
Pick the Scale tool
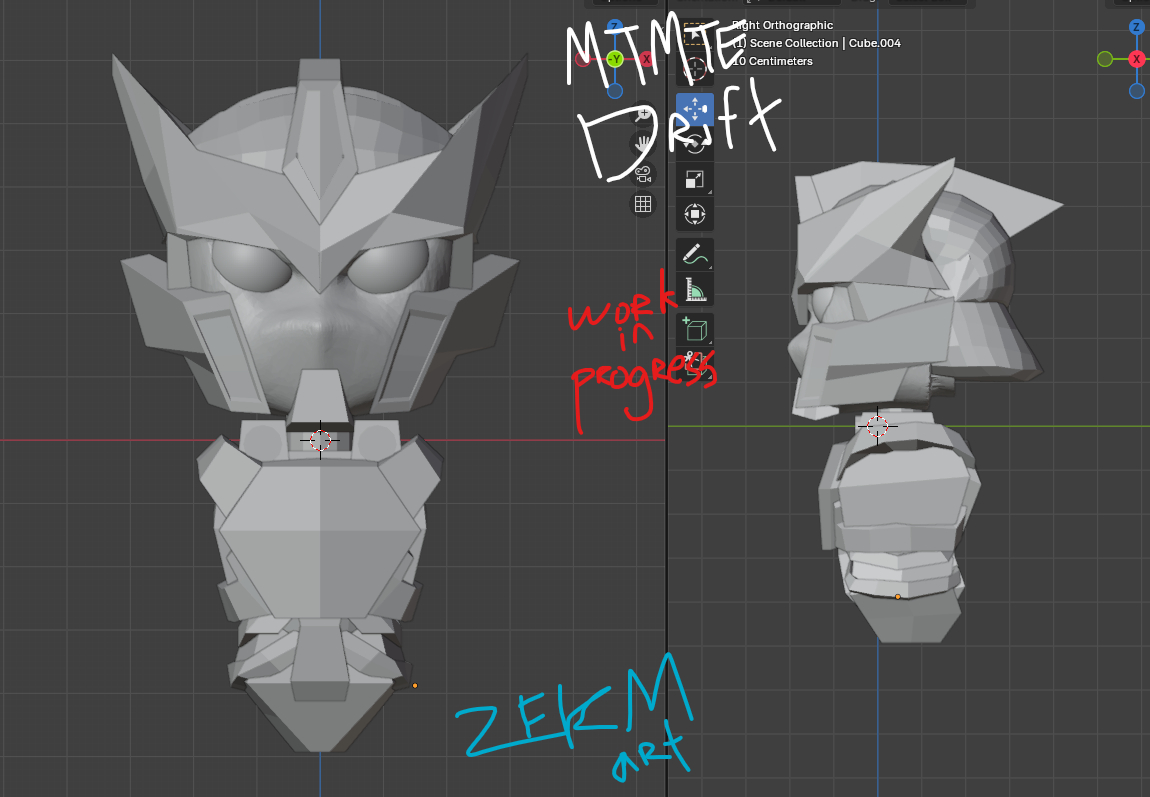[x=695, y=180]
